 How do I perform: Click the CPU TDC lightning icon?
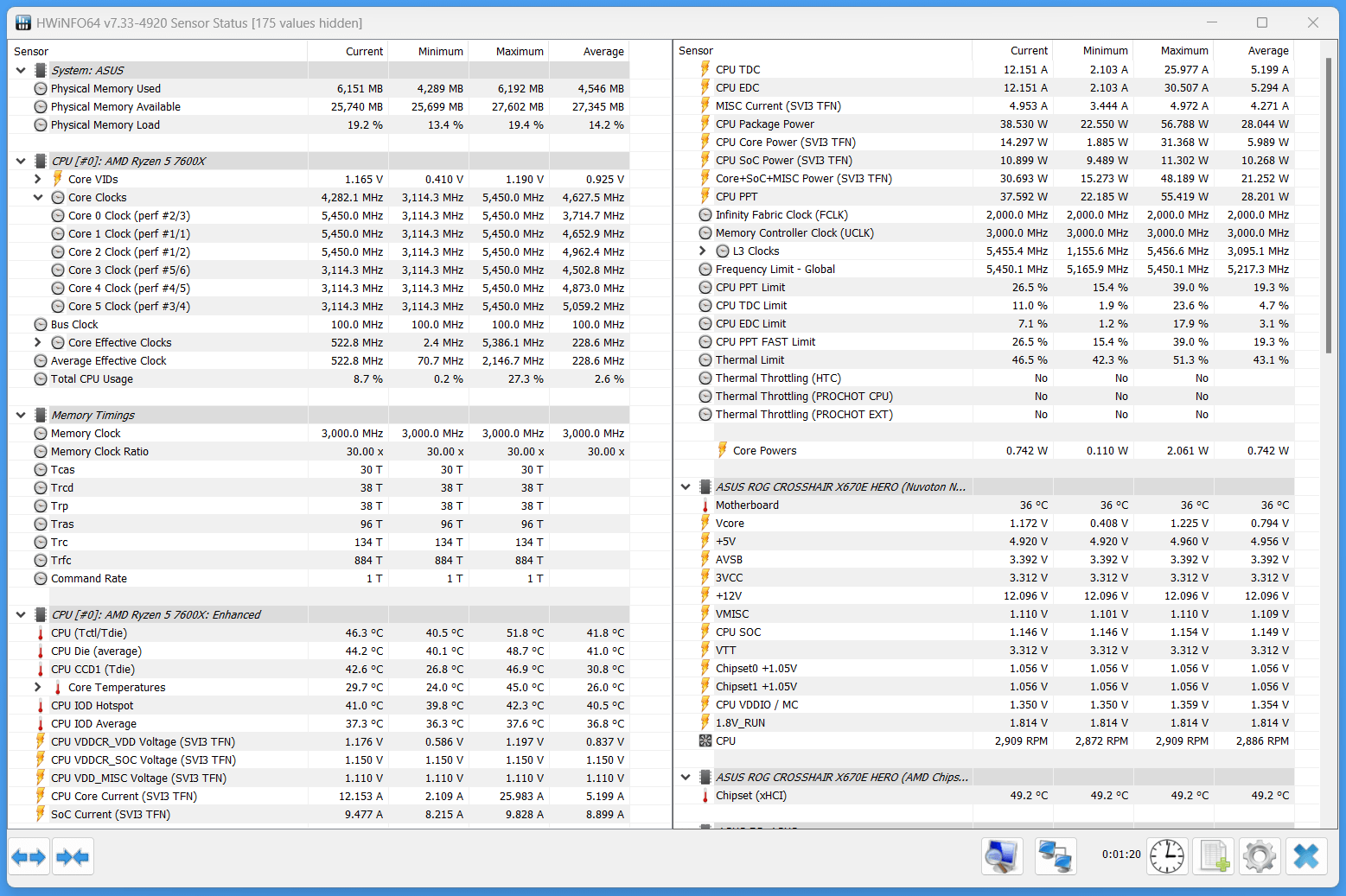pos(705,69)
